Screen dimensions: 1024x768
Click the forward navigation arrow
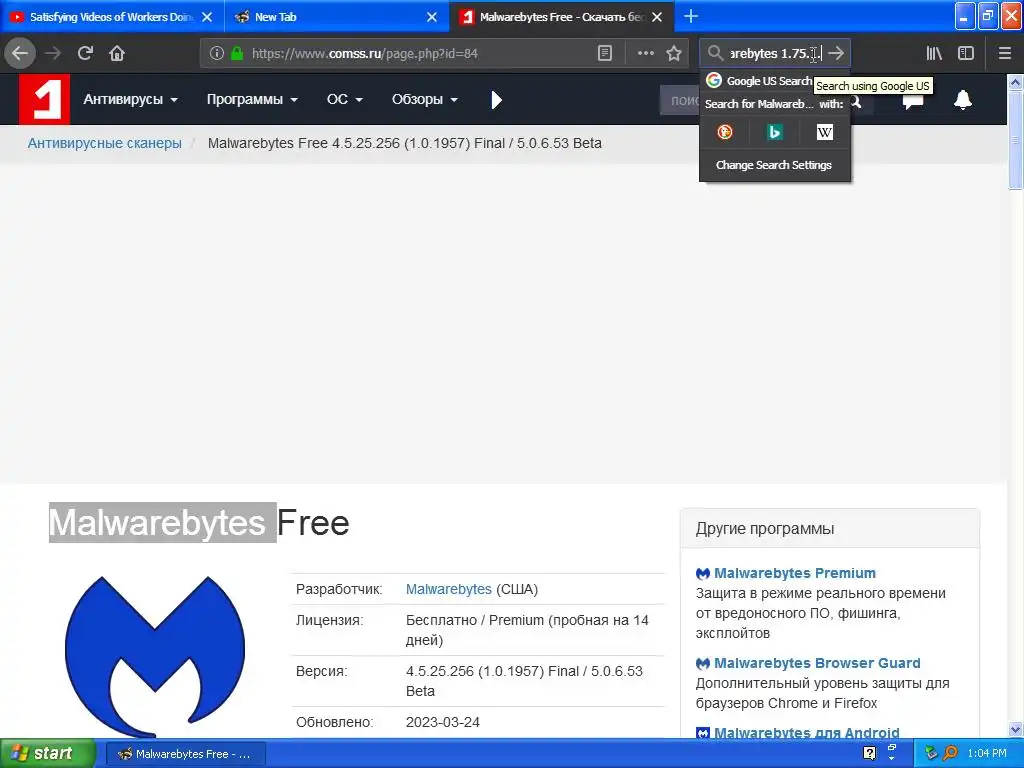[53, 53]
